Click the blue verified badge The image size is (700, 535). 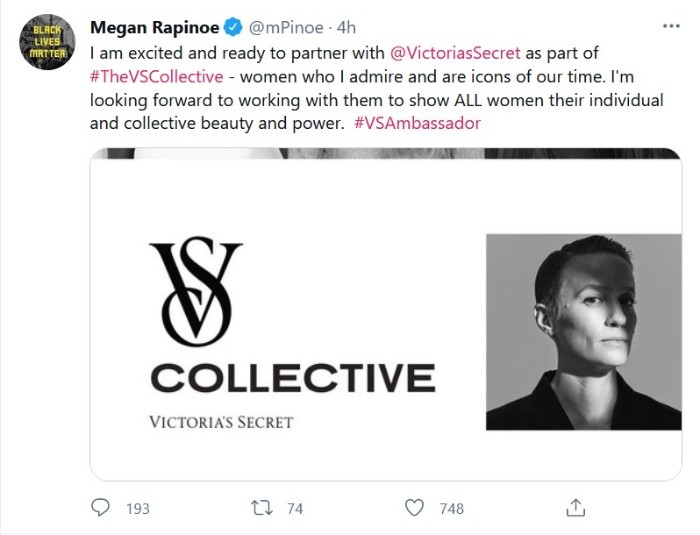tap(230, 27)
